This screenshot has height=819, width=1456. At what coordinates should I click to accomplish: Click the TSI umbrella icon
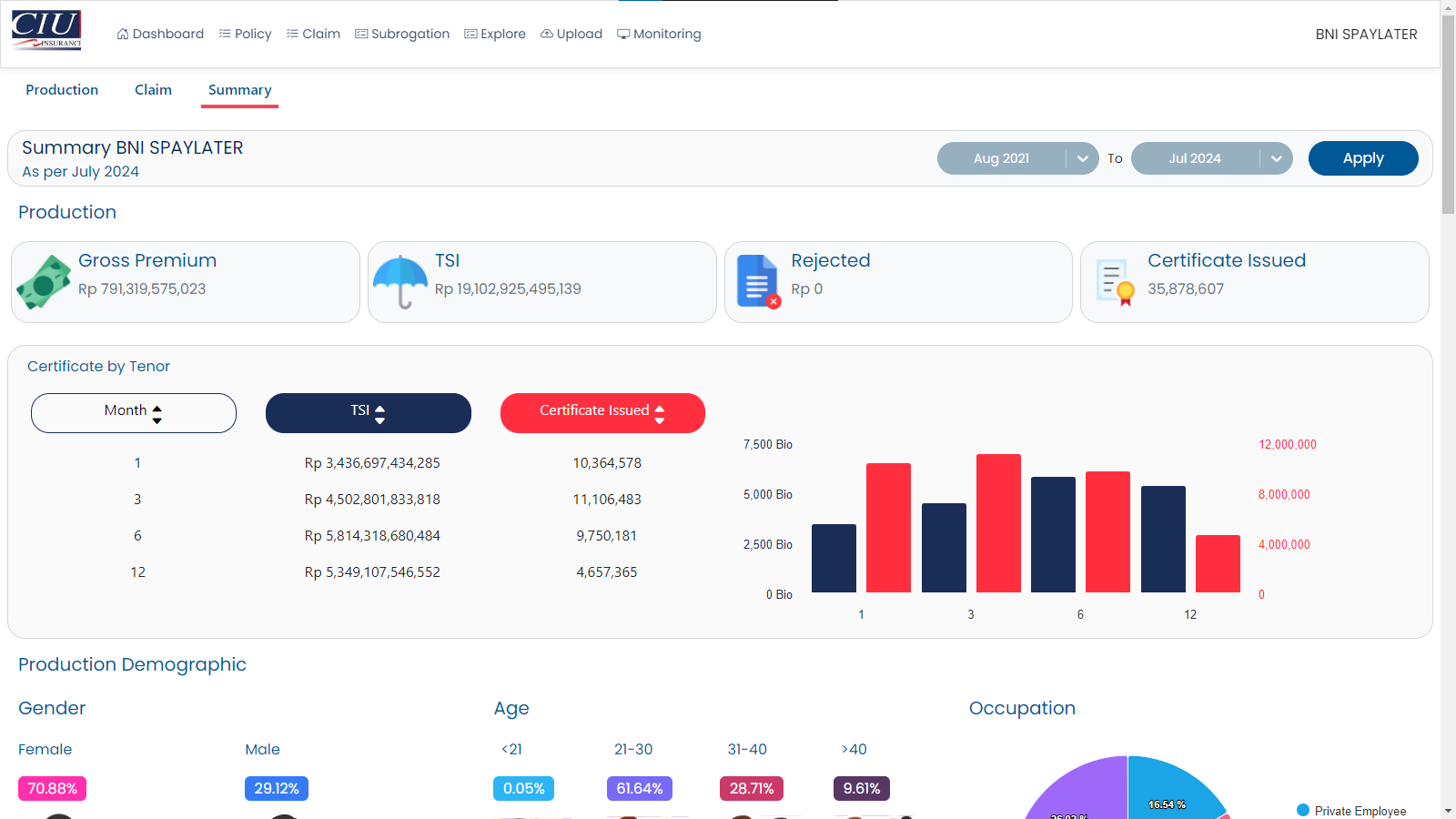pos(400,282)
